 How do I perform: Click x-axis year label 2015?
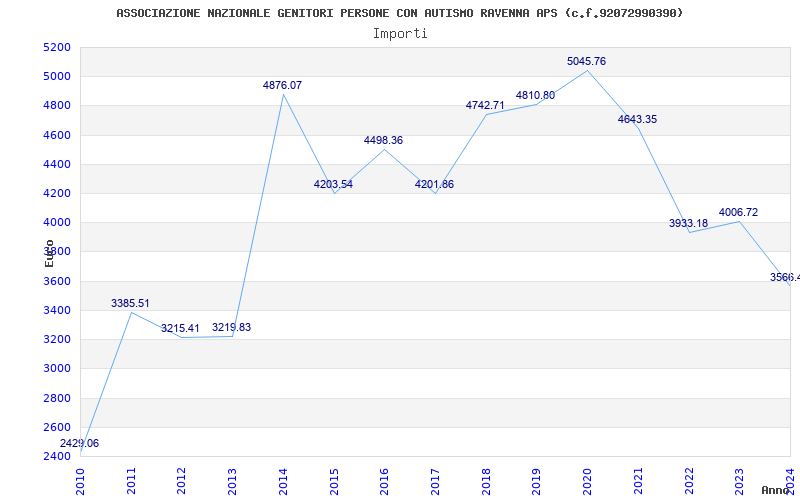[x=334, y=482]
